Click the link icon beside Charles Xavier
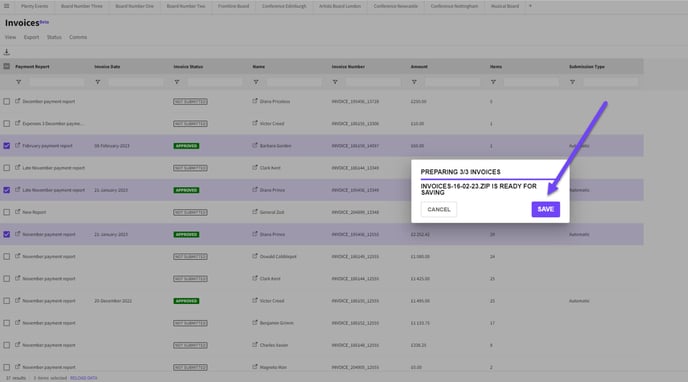 255,345
